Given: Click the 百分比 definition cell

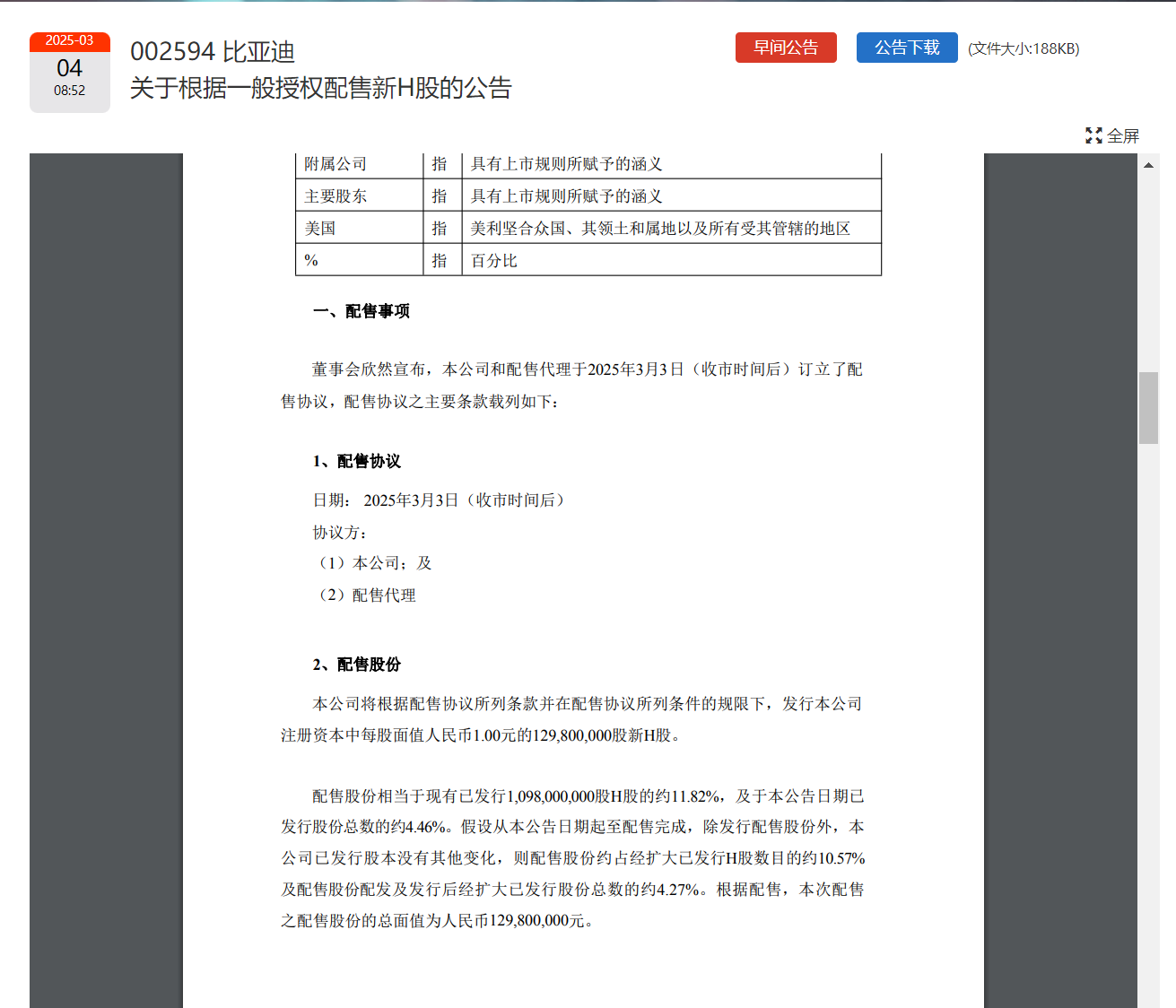Looking at the screenshot, I should (671, 260).
